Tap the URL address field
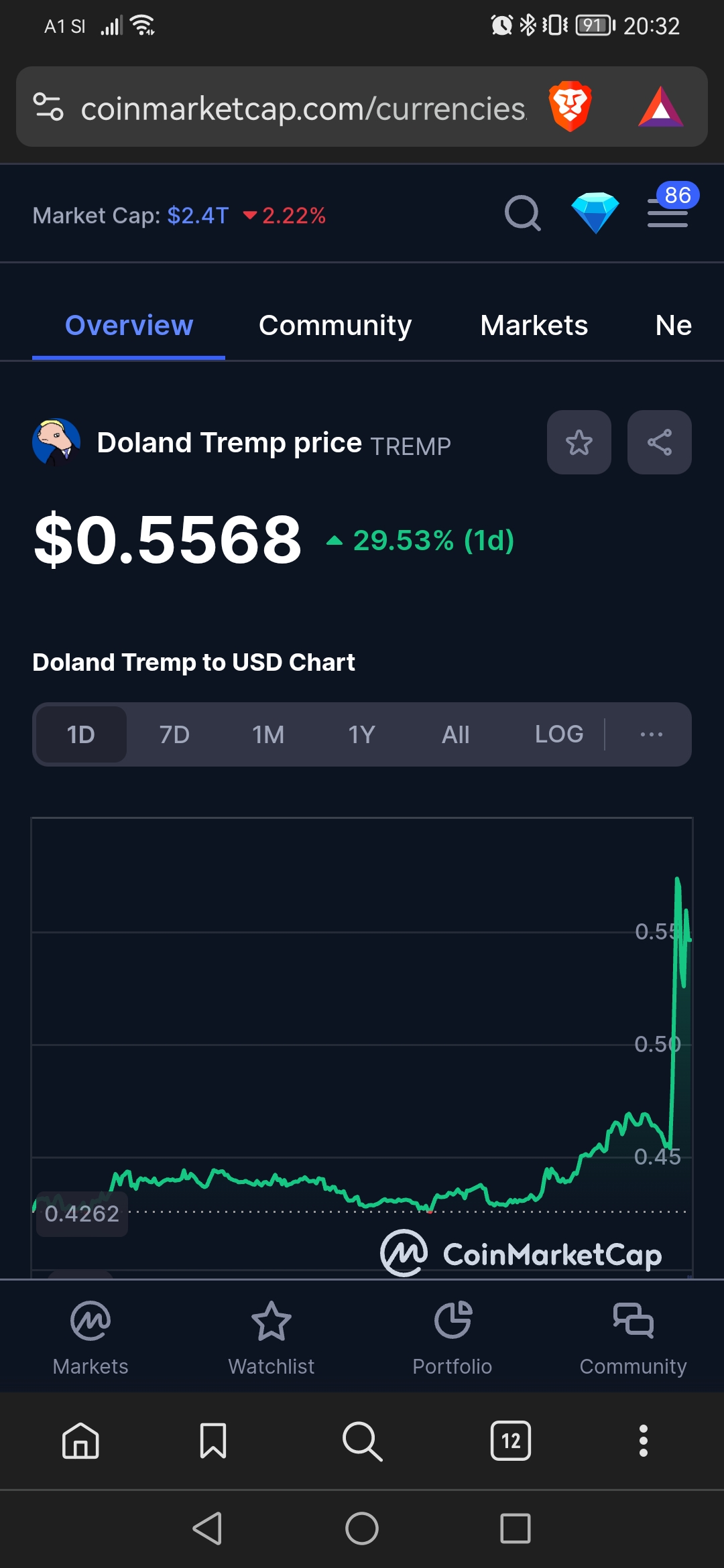The width and height of the screenshot is (724, 1568). pyautogui.click(x=304, y=107)
